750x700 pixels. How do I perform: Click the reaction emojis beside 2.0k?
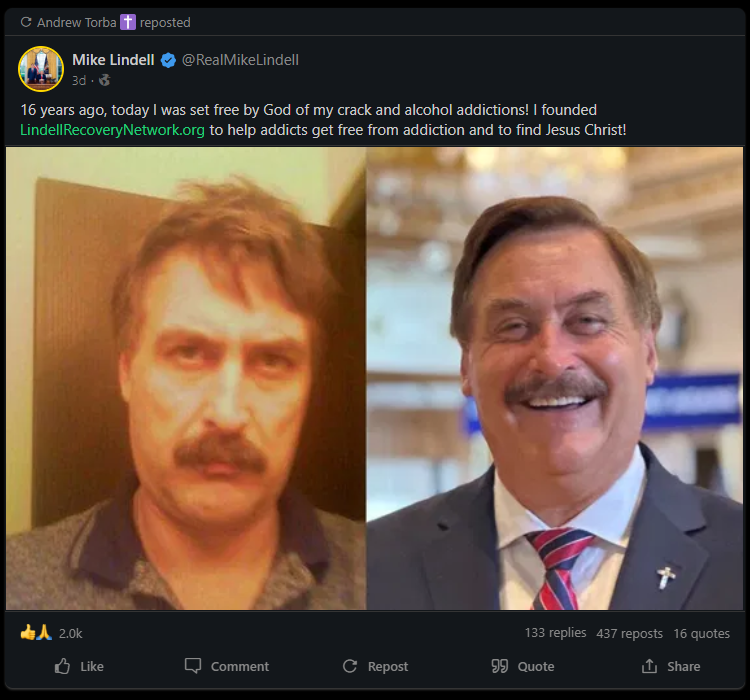36,633
